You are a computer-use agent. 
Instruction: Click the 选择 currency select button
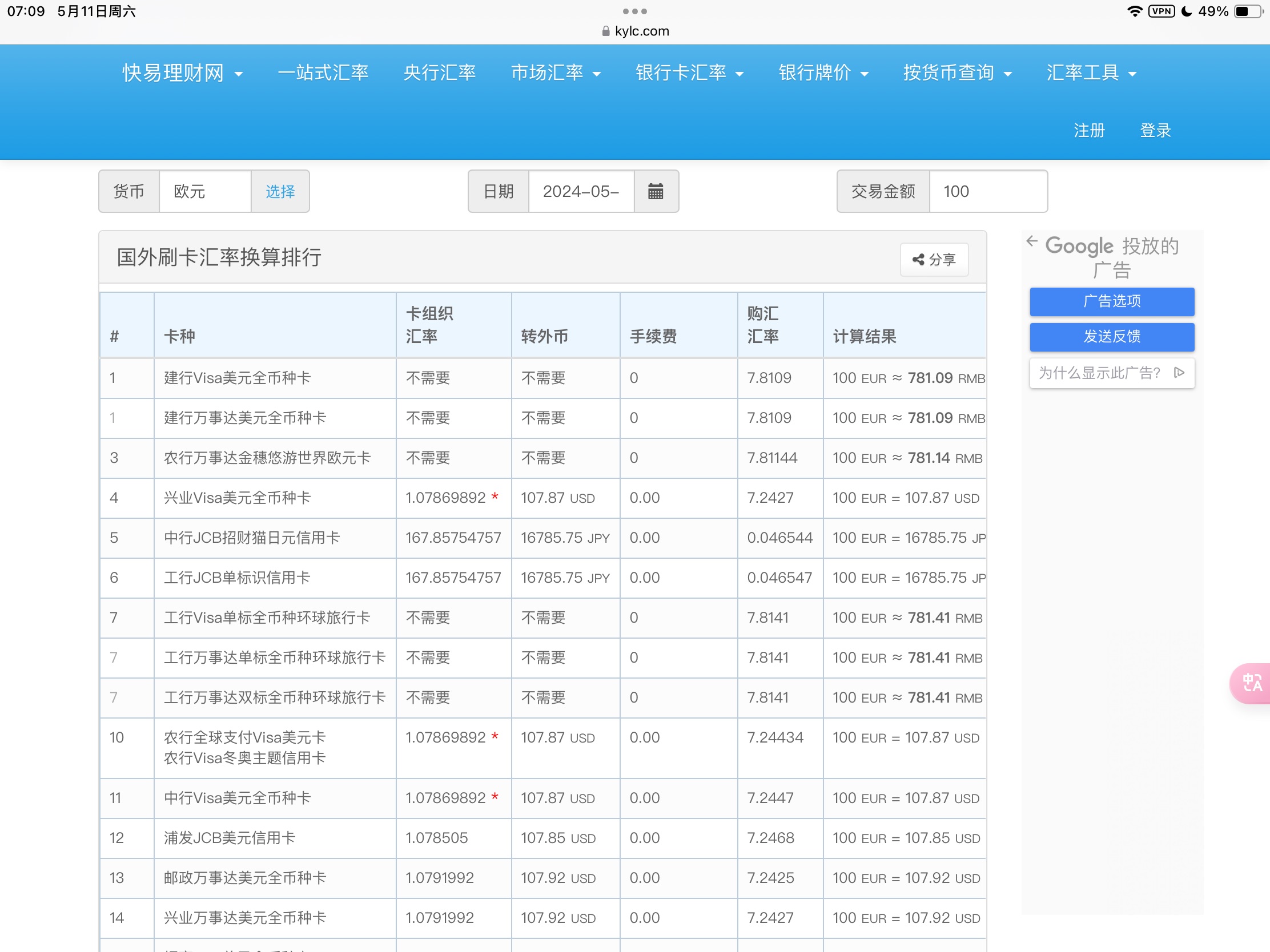(280, 191)
